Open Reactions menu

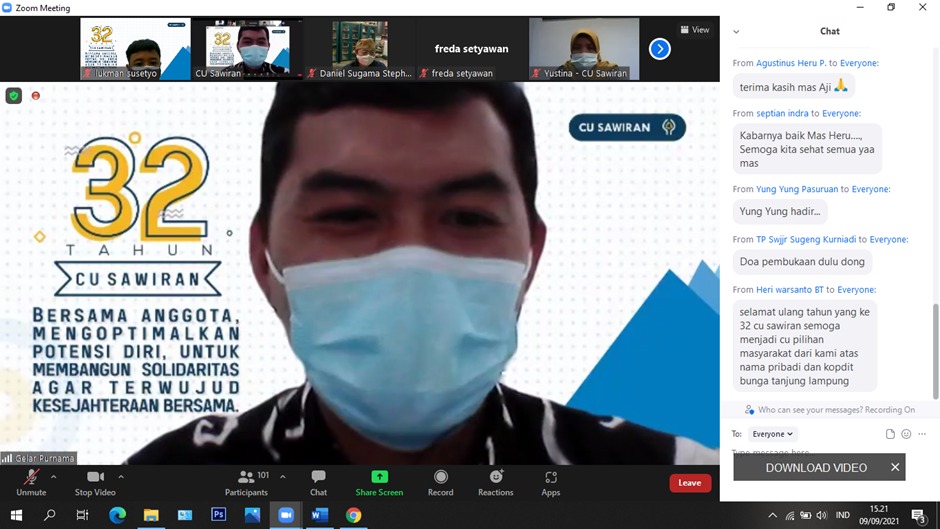496,483
